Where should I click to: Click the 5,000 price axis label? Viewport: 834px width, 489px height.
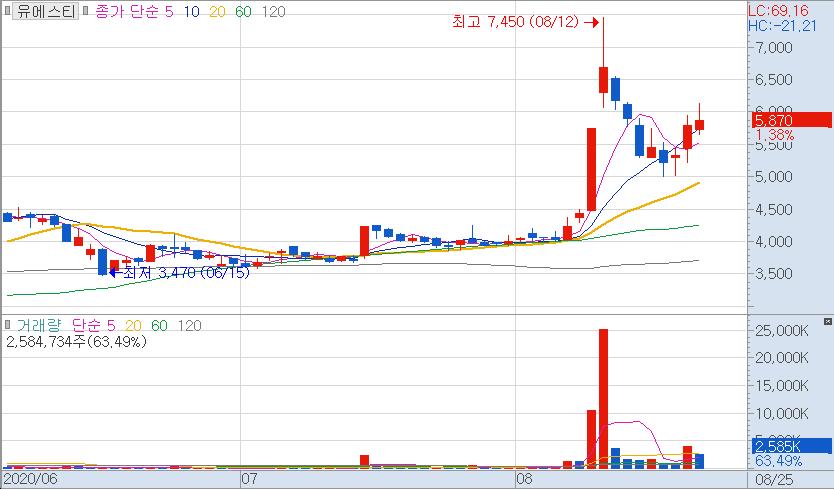pos(774,176)
